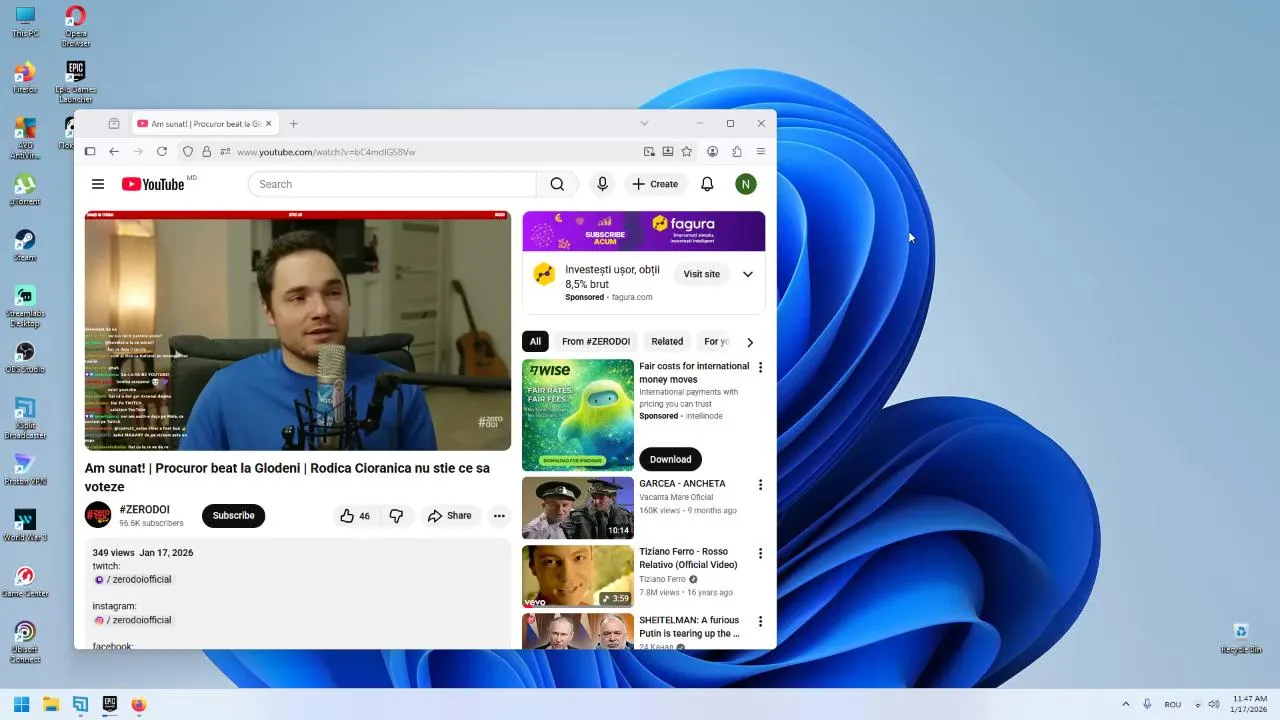Open File Explorer from taskbar
The width and height of the screenshot is (1280, 720).
click(x=51, y=704)
